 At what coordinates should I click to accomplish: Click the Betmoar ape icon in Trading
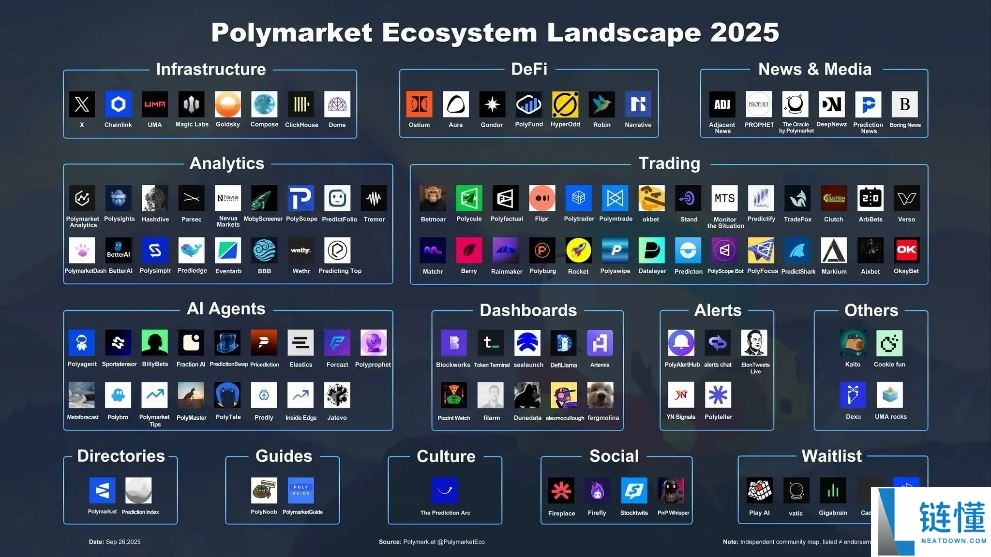point(432,199)
